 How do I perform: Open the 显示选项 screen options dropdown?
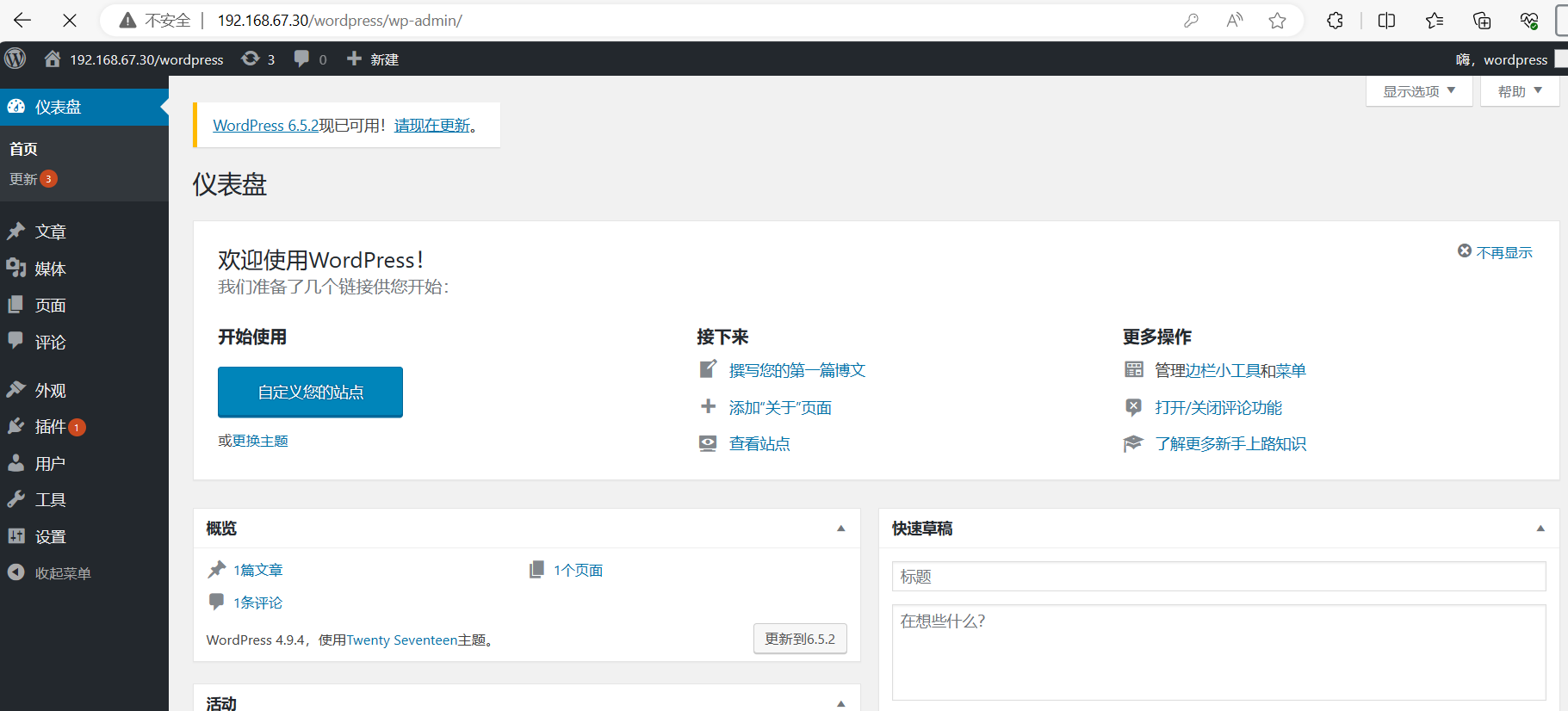pyautogui.click(x=1419, y=91)
